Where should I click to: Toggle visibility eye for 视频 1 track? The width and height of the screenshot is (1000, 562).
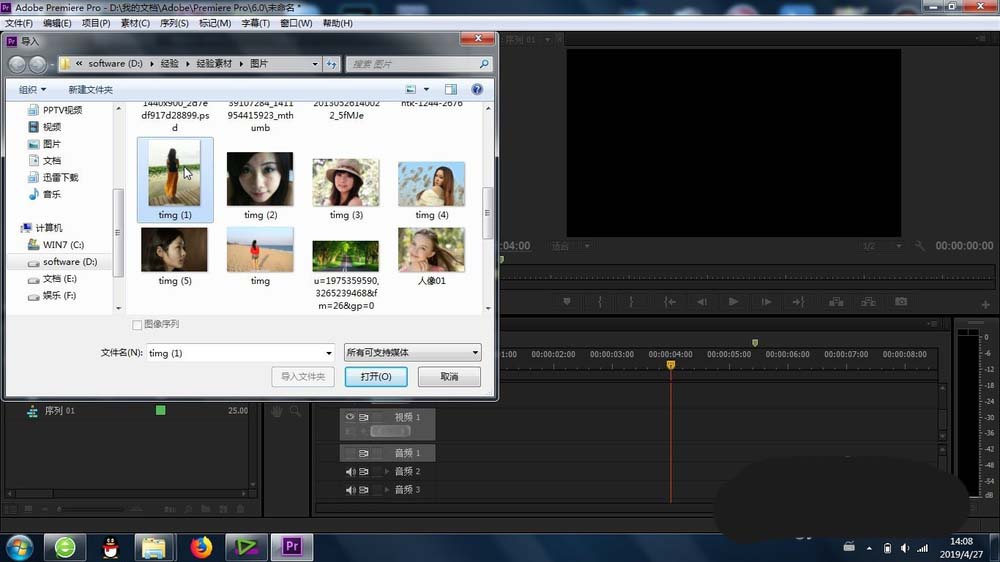349,417
